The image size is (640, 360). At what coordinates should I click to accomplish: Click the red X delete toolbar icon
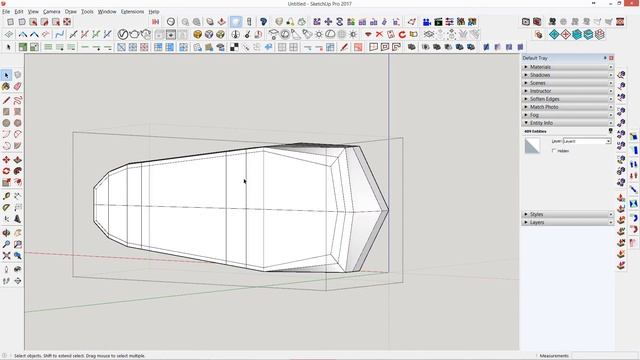click(379, 34)
